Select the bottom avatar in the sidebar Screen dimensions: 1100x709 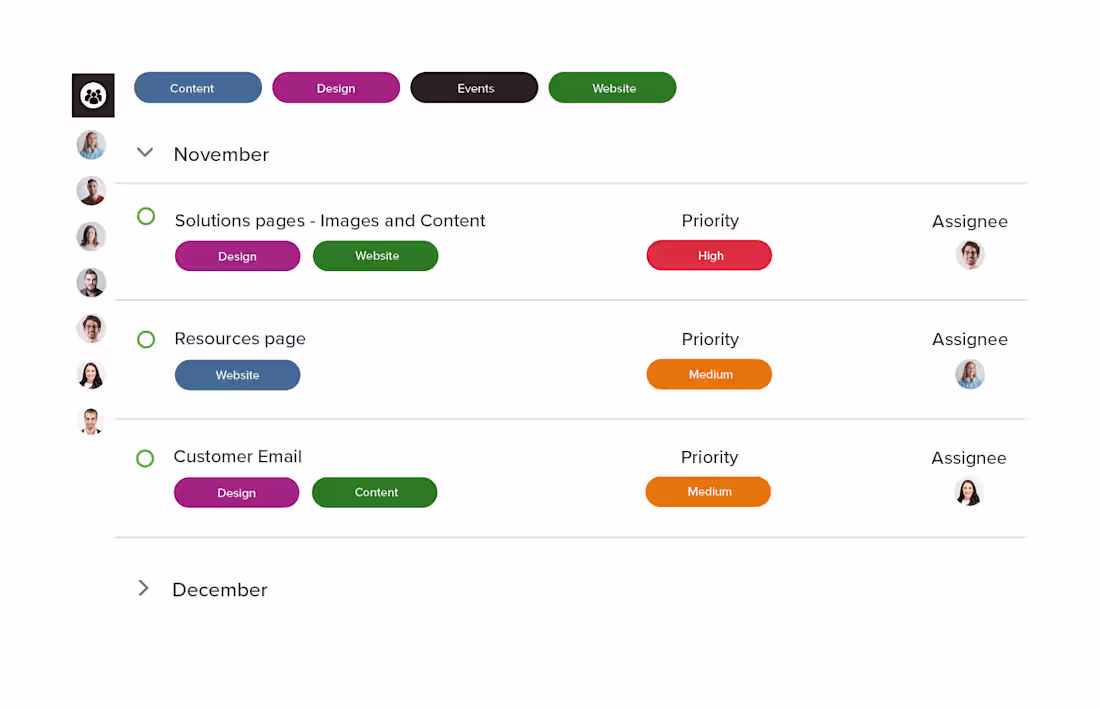[x=91, y=421]
